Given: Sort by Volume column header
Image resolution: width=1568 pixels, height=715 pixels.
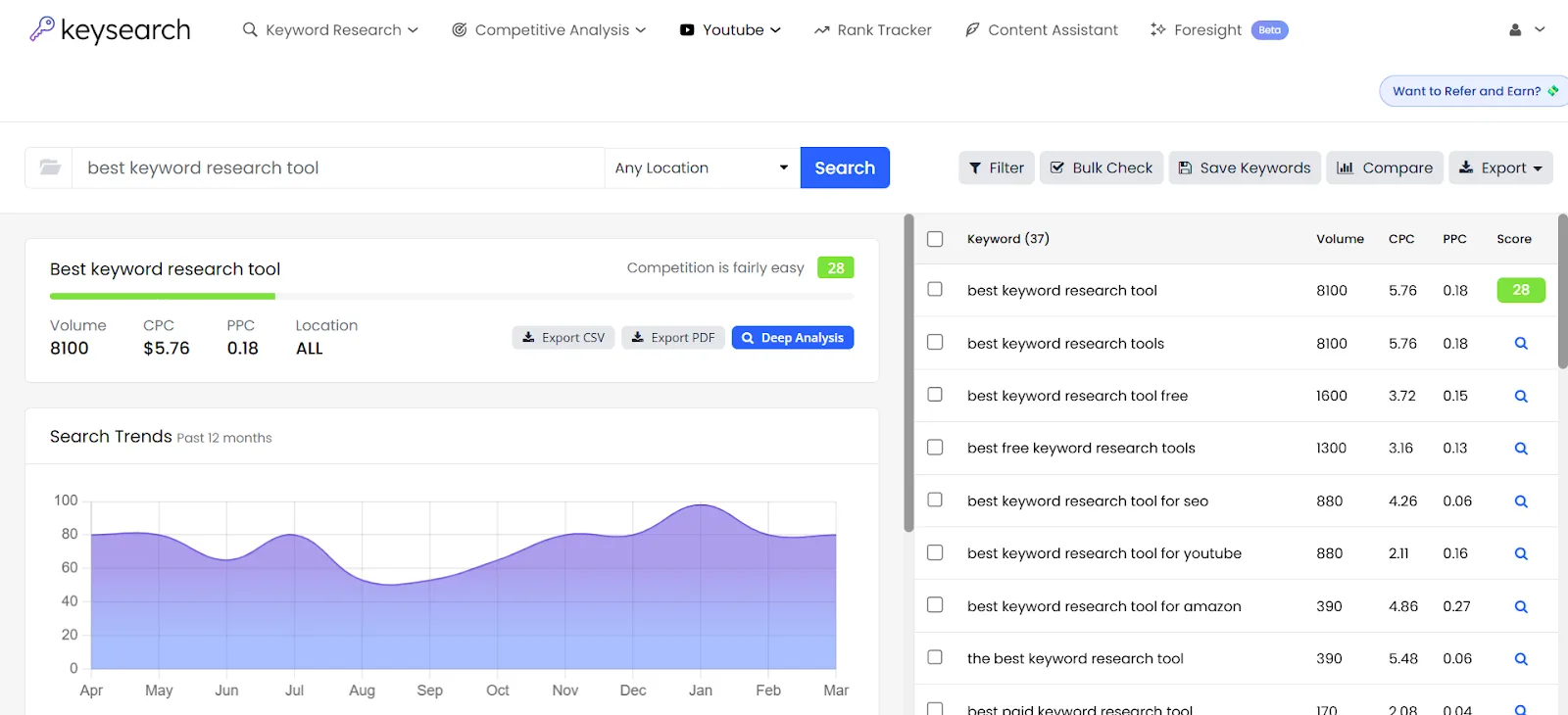Looking at the screenshot, I should [1340, 239].
